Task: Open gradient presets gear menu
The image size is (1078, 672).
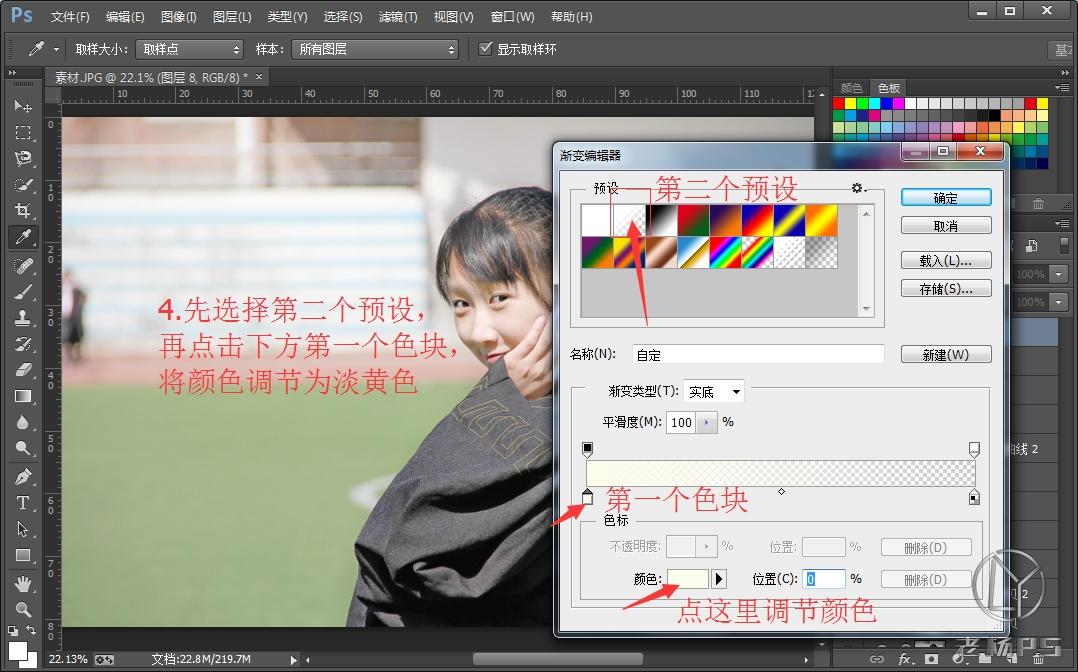Action: (x=858, y=188)
